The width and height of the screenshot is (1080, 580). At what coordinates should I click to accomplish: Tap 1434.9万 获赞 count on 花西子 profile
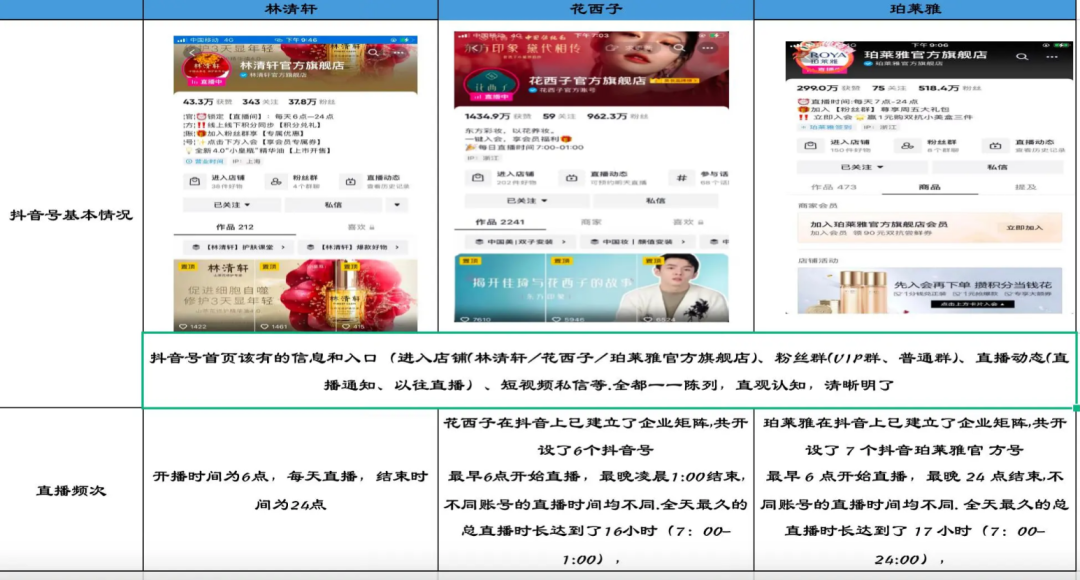(x=498, y=116)
